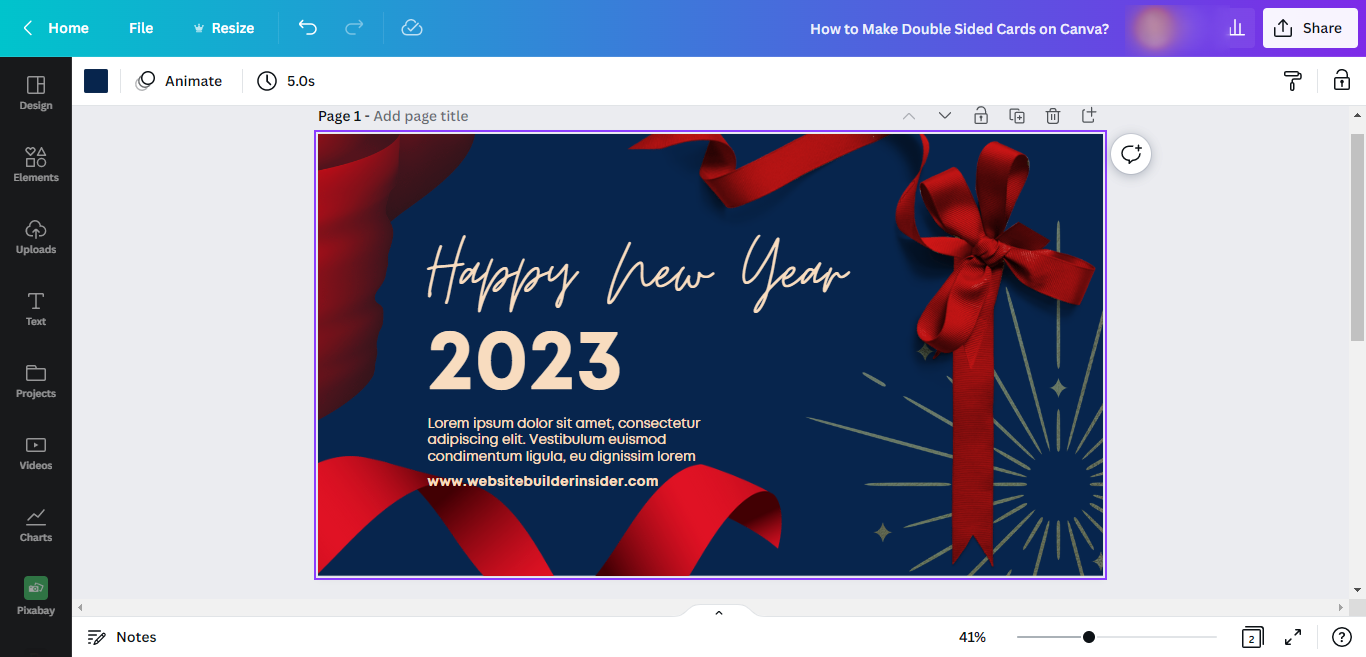Image resolution: width=1366 pixels, height=657 pixels.
Task: Select the www.websitebuilderinsider.com text
Action: (x=543, y=481)
